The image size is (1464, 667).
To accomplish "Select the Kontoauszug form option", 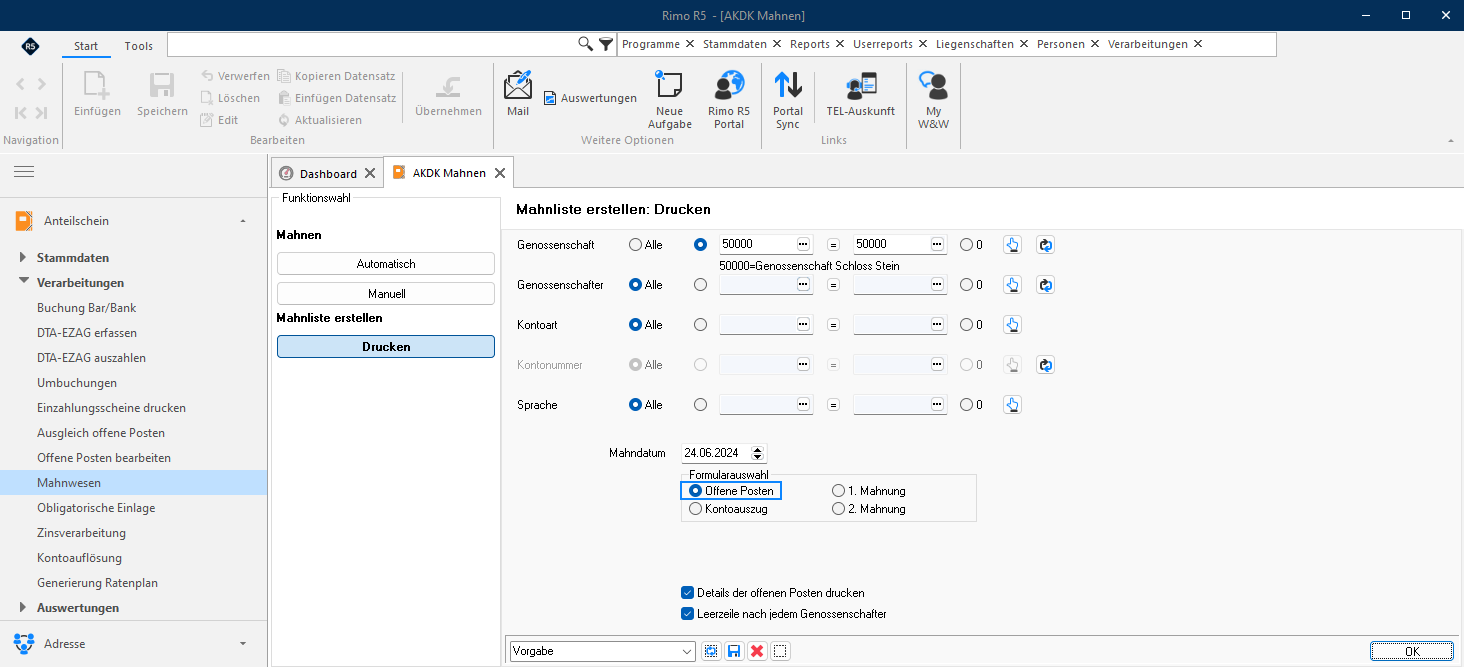I will [728, 509].
